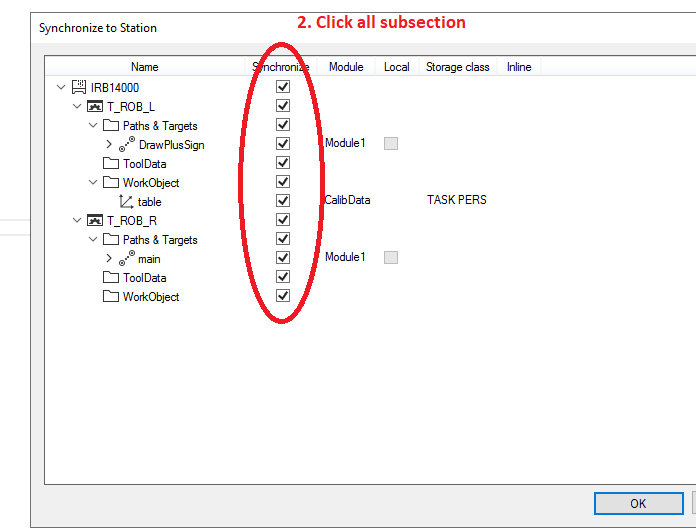Collapse the T_ROB_L node
The image size is (696, 531).
pos(77,106)
